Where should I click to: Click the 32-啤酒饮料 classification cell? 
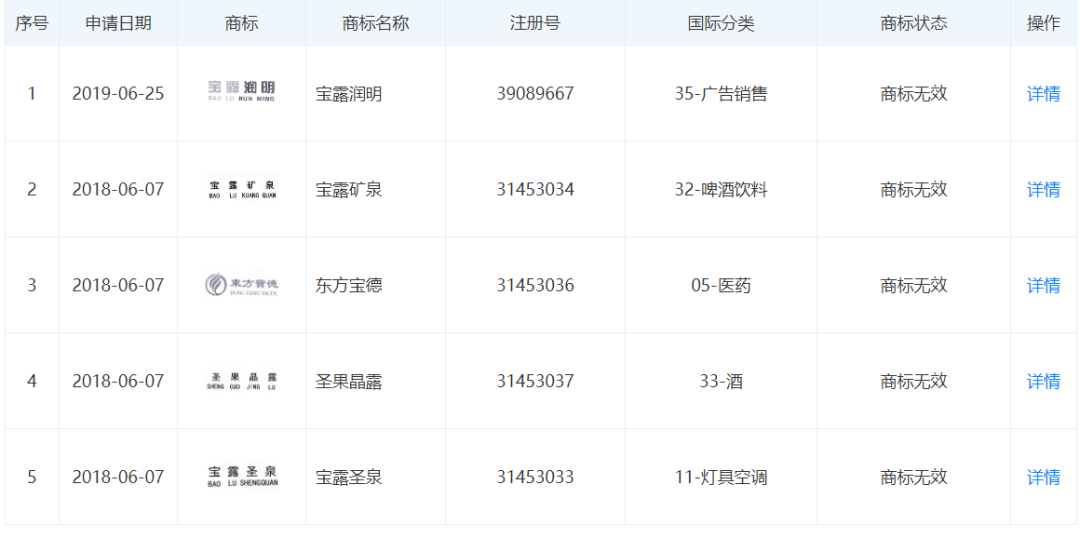click(720, 190)
